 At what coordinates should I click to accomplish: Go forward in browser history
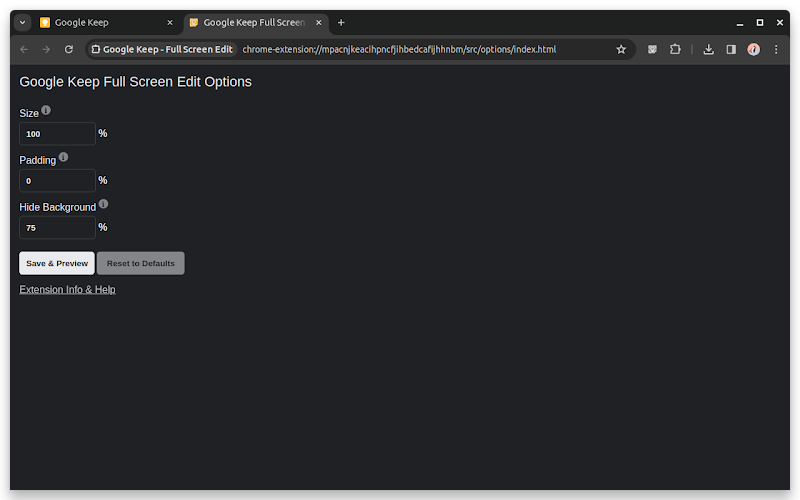(x=46, y=49)
